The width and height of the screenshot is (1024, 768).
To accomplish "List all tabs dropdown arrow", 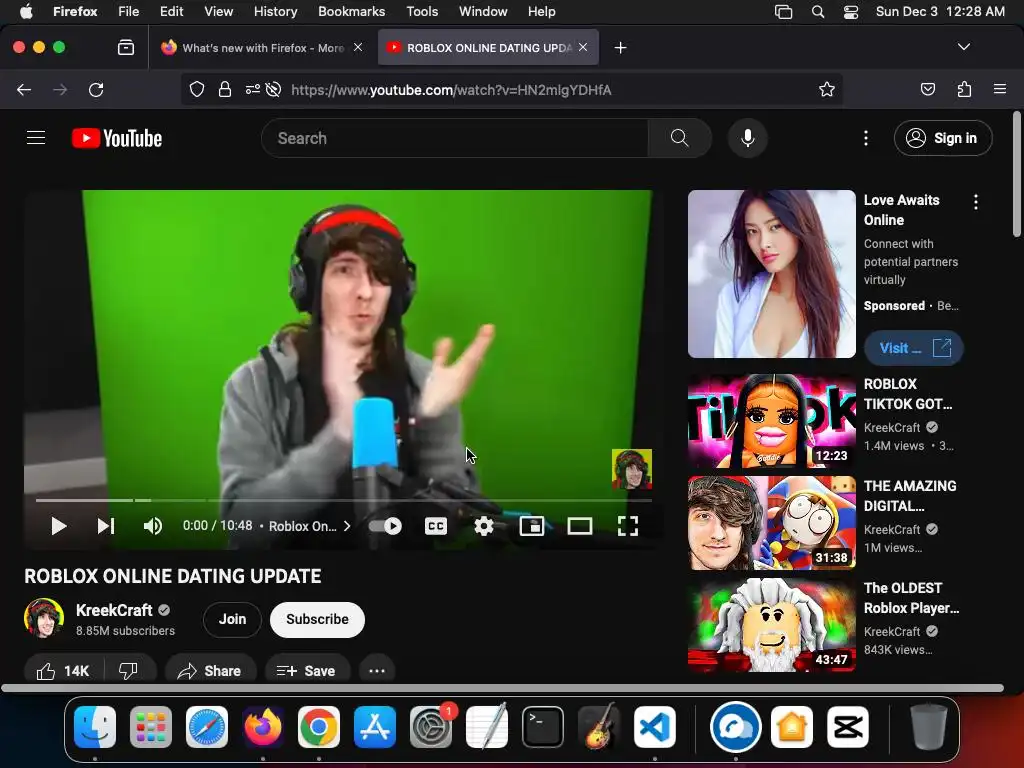I will pos(964,47).
